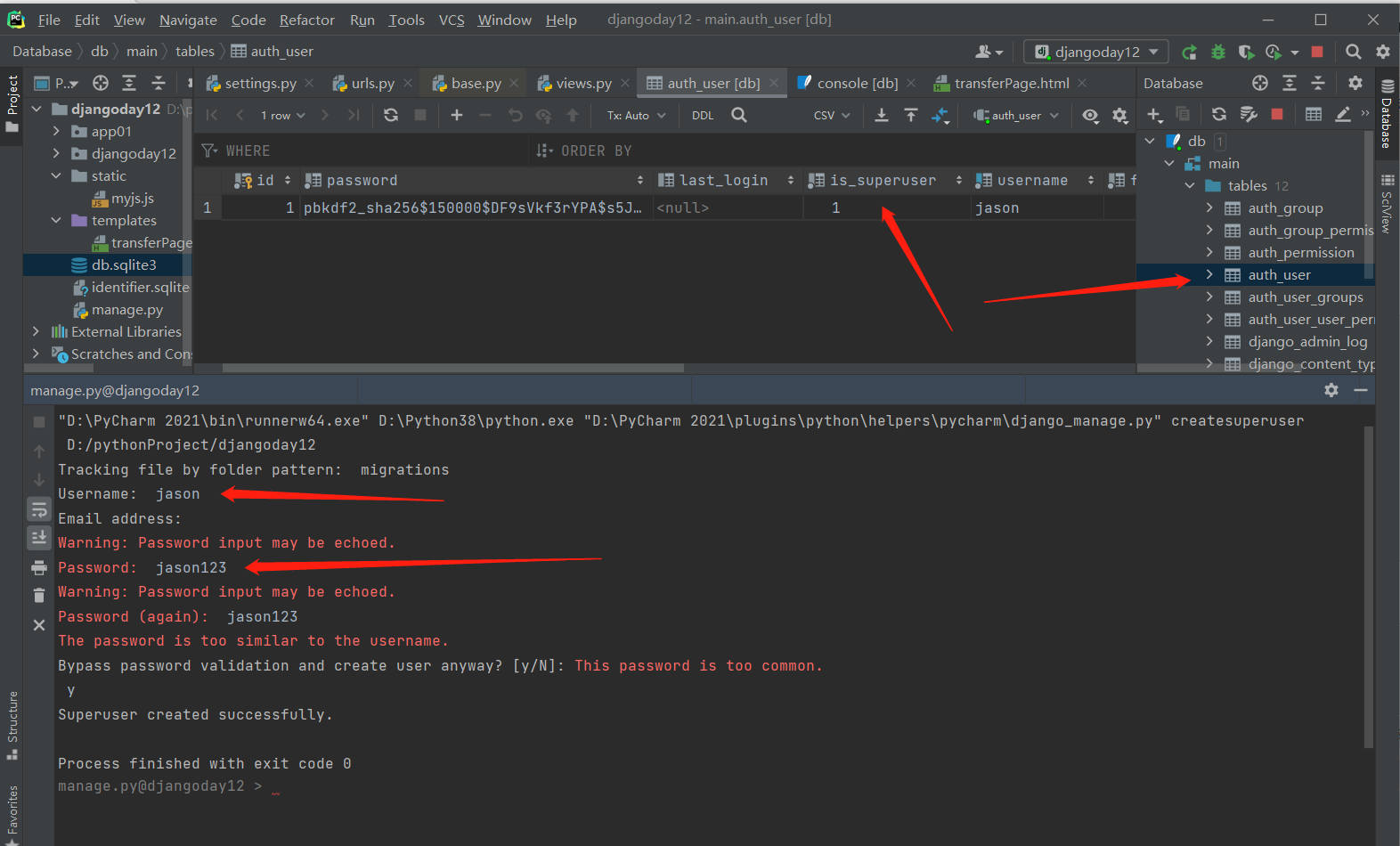
Task: Click the Reload Page icon in the data editor toolbar
Action: pos(391,115)
